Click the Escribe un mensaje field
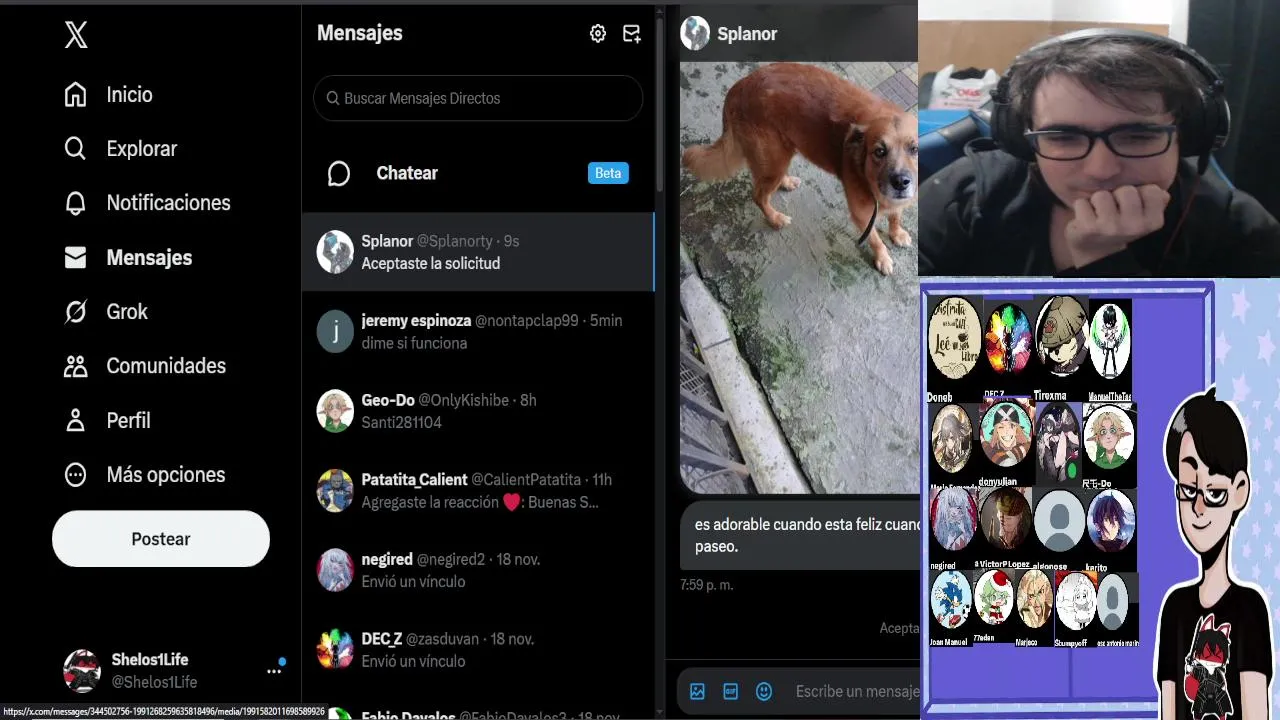Screen dimensions: 1280x720 click(x=856, y=691)
